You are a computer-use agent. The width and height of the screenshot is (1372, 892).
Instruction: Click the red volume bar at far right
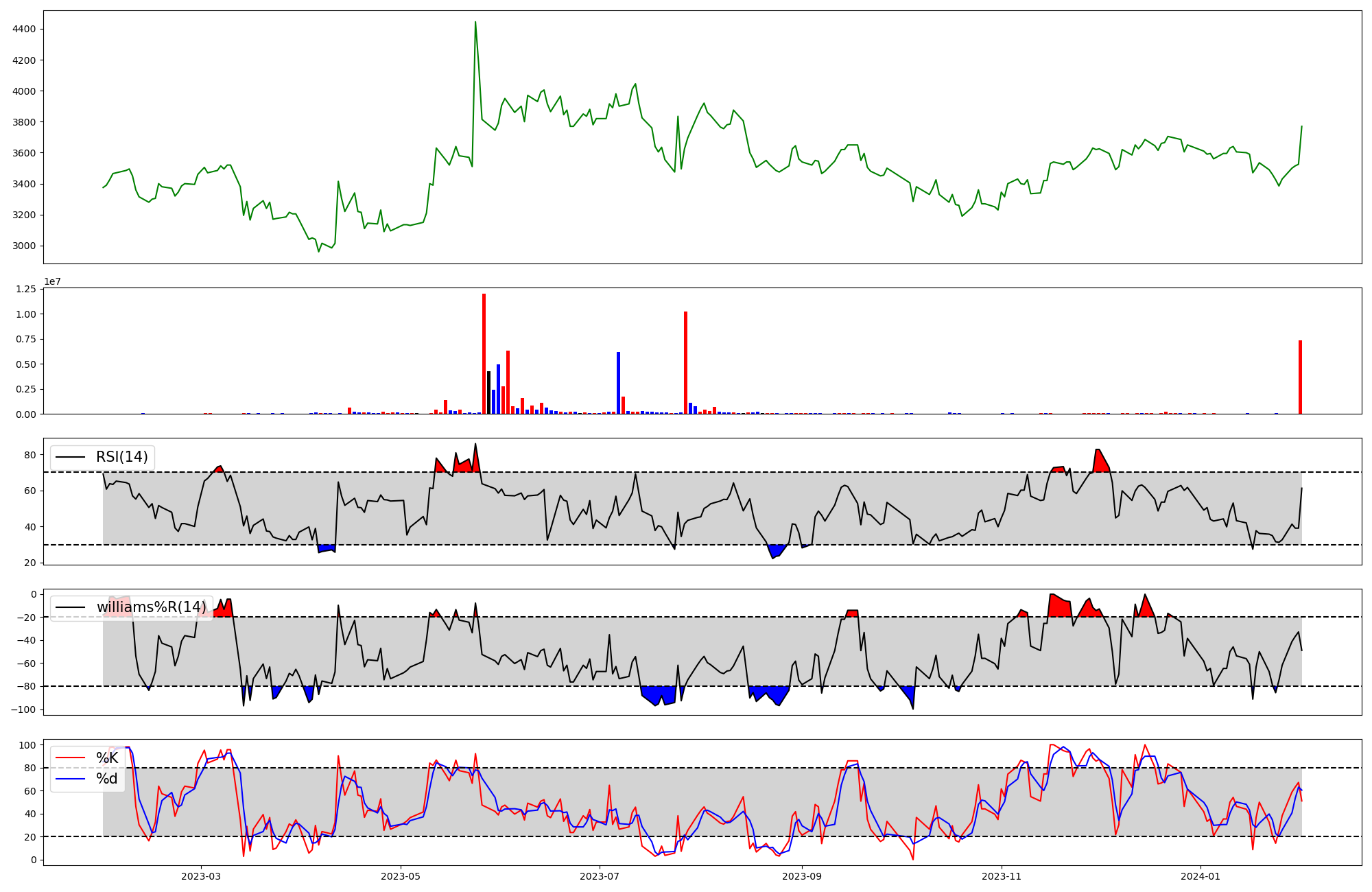1300,377
